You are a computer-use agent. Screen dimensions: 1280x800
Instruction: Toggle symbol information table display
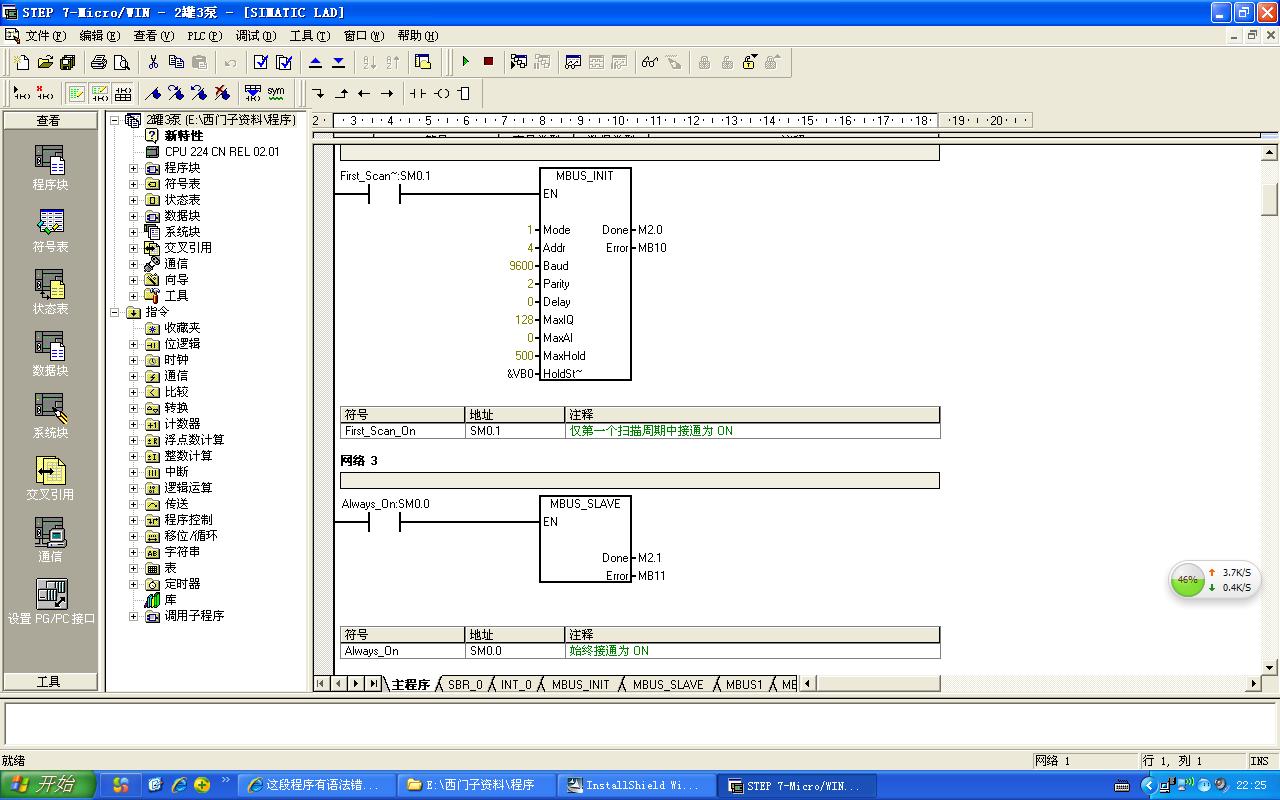coord(123,93)
